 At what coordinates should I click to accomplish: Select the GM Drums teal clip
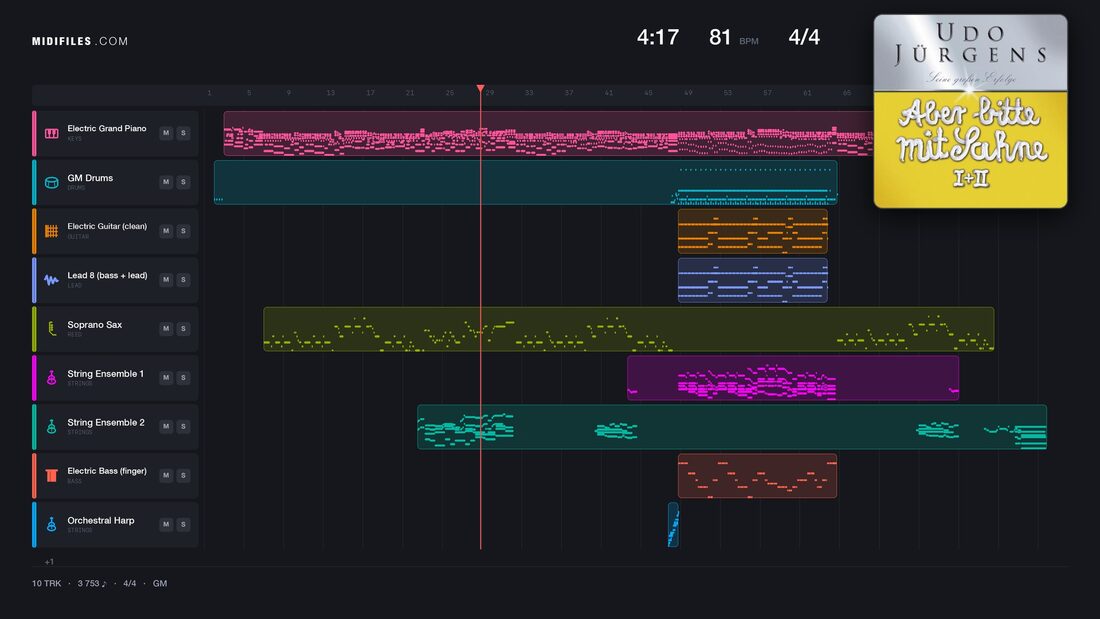point(525,182)
